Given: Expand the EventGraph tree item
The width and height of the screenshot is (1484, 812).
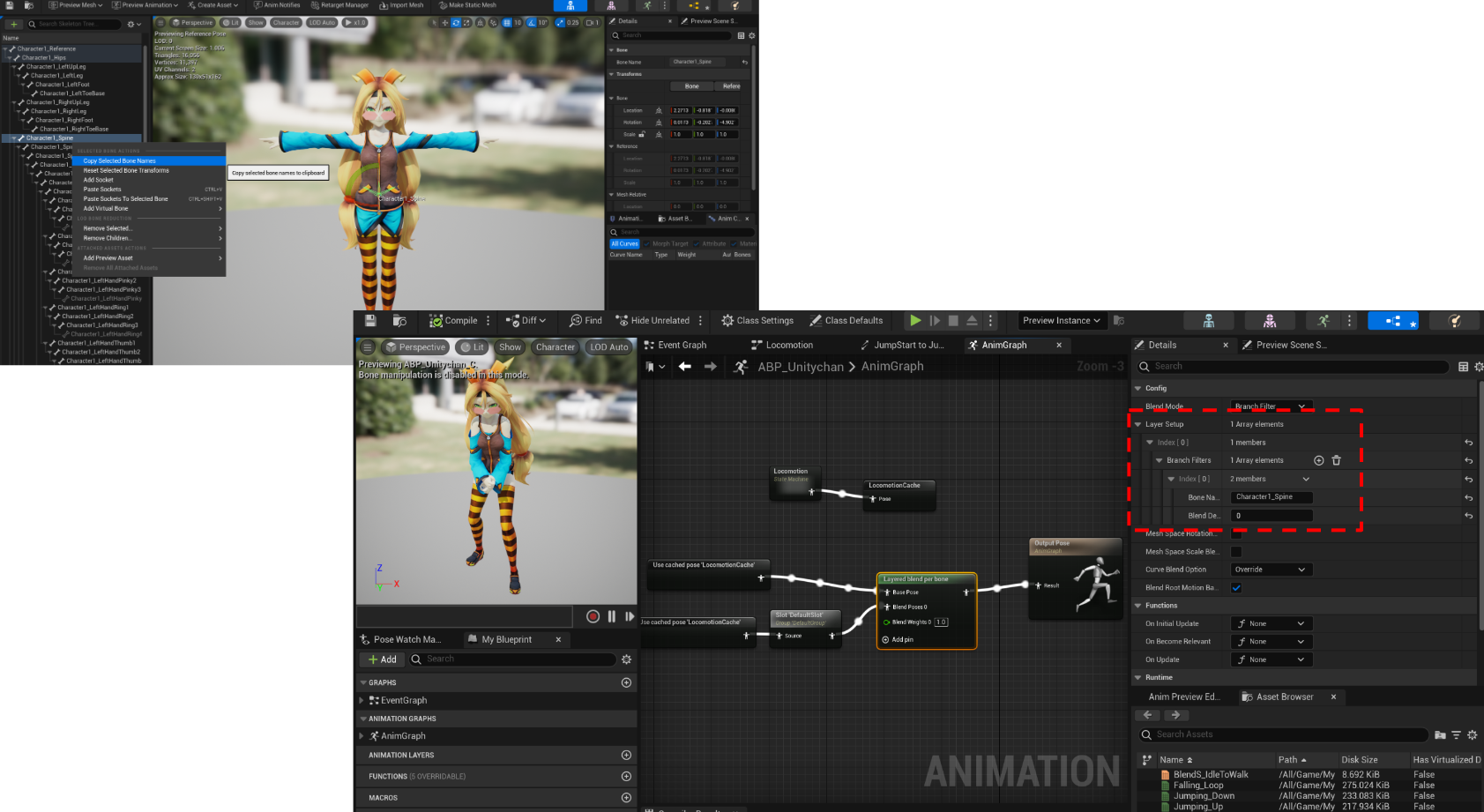Looking at the screenshot, I should pyautogui.click(x=362, y=701).
